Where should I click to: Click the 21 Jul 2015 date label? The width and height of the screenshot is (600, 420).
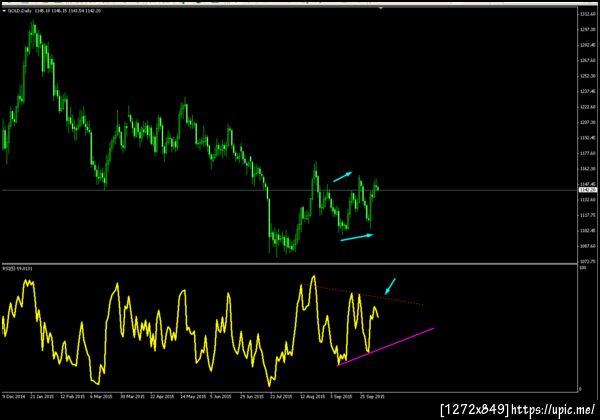[x=281, y=397]
